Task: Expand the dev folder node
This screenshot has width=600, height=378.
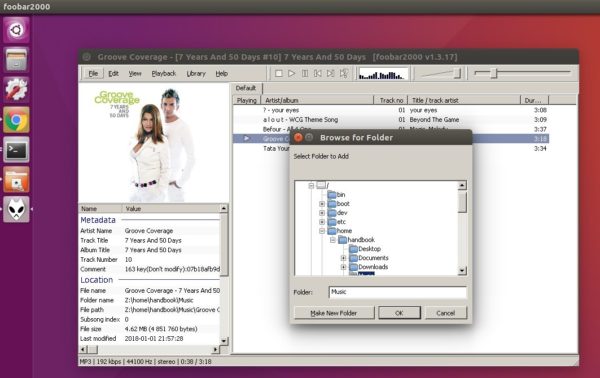Action: (x=322, y=213)
